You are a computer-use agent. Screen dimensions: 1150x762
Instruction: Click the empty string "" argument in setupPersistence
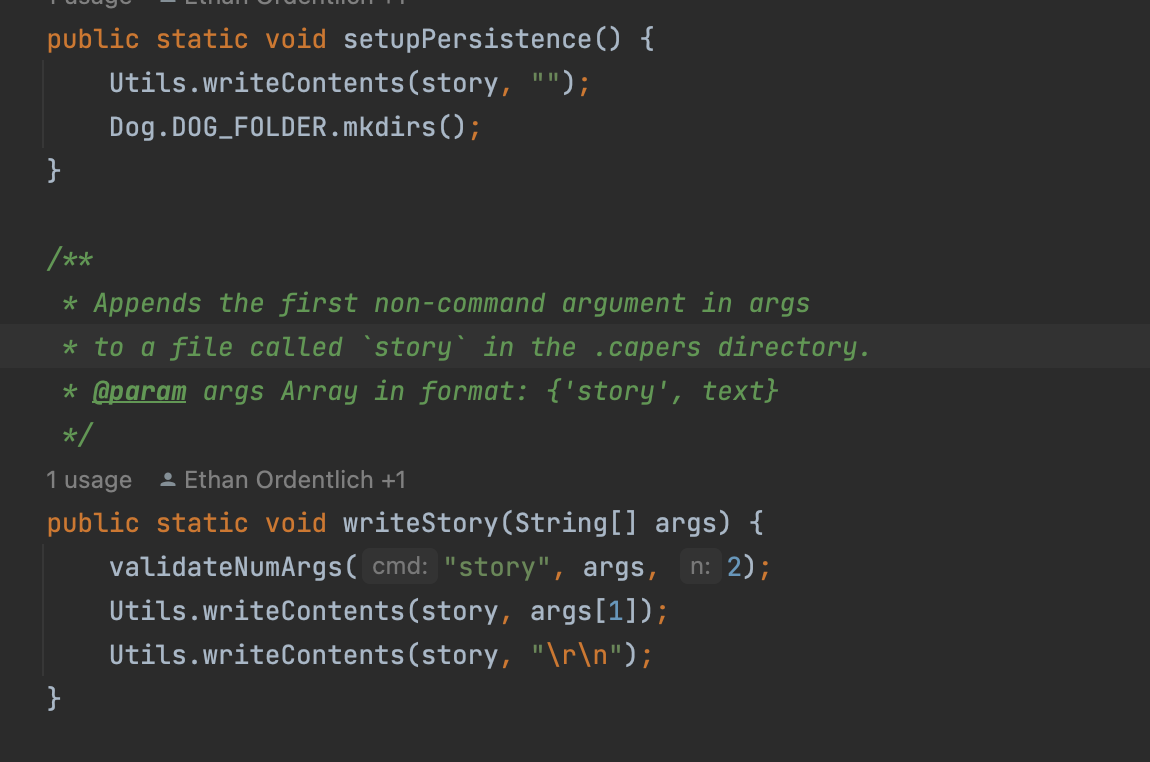point(545,83)
